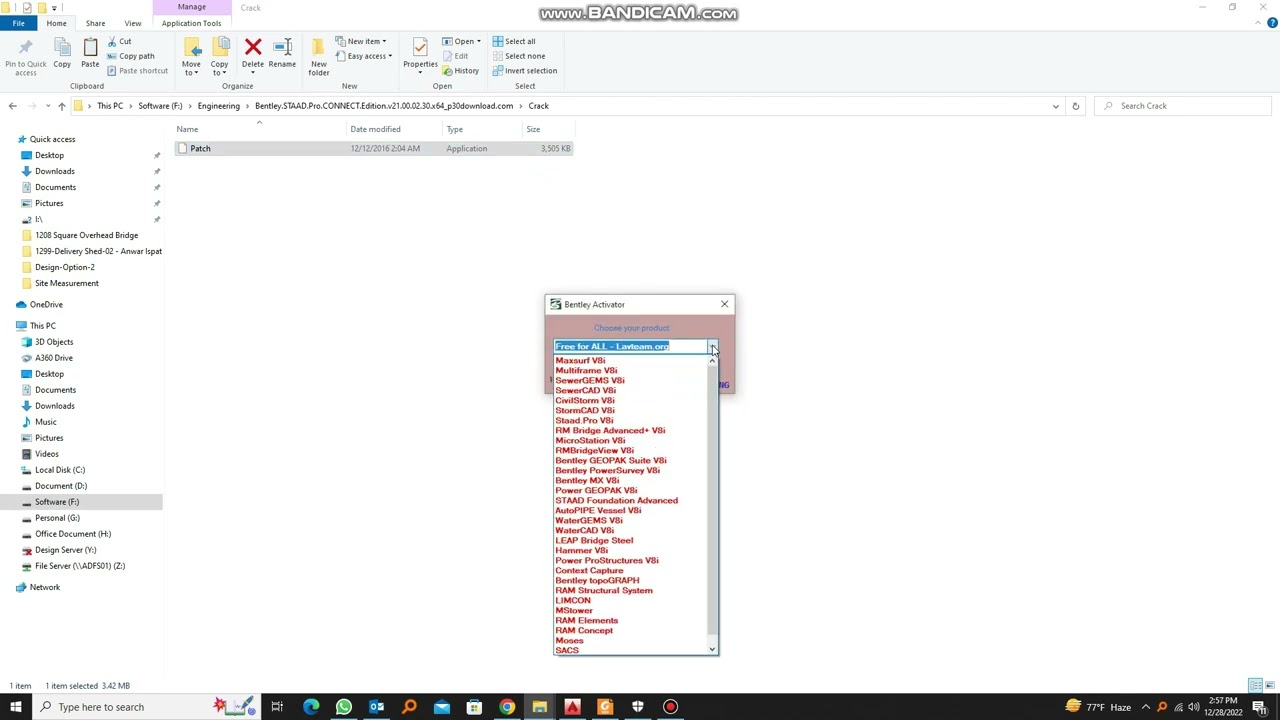This screenshot has width=1280, height=720.
Task: Click the Manage contextual tab
Action: (x=191, y=7)
